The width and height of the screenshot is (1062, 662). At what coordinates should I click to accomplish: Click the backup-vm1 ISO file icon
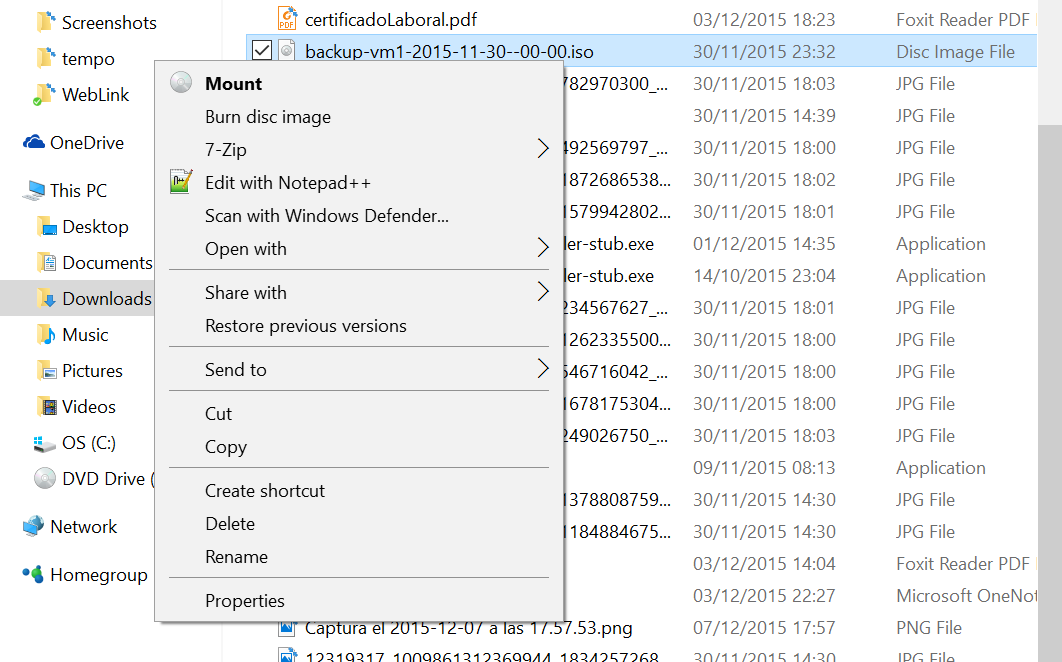click(x=287, y=51)
